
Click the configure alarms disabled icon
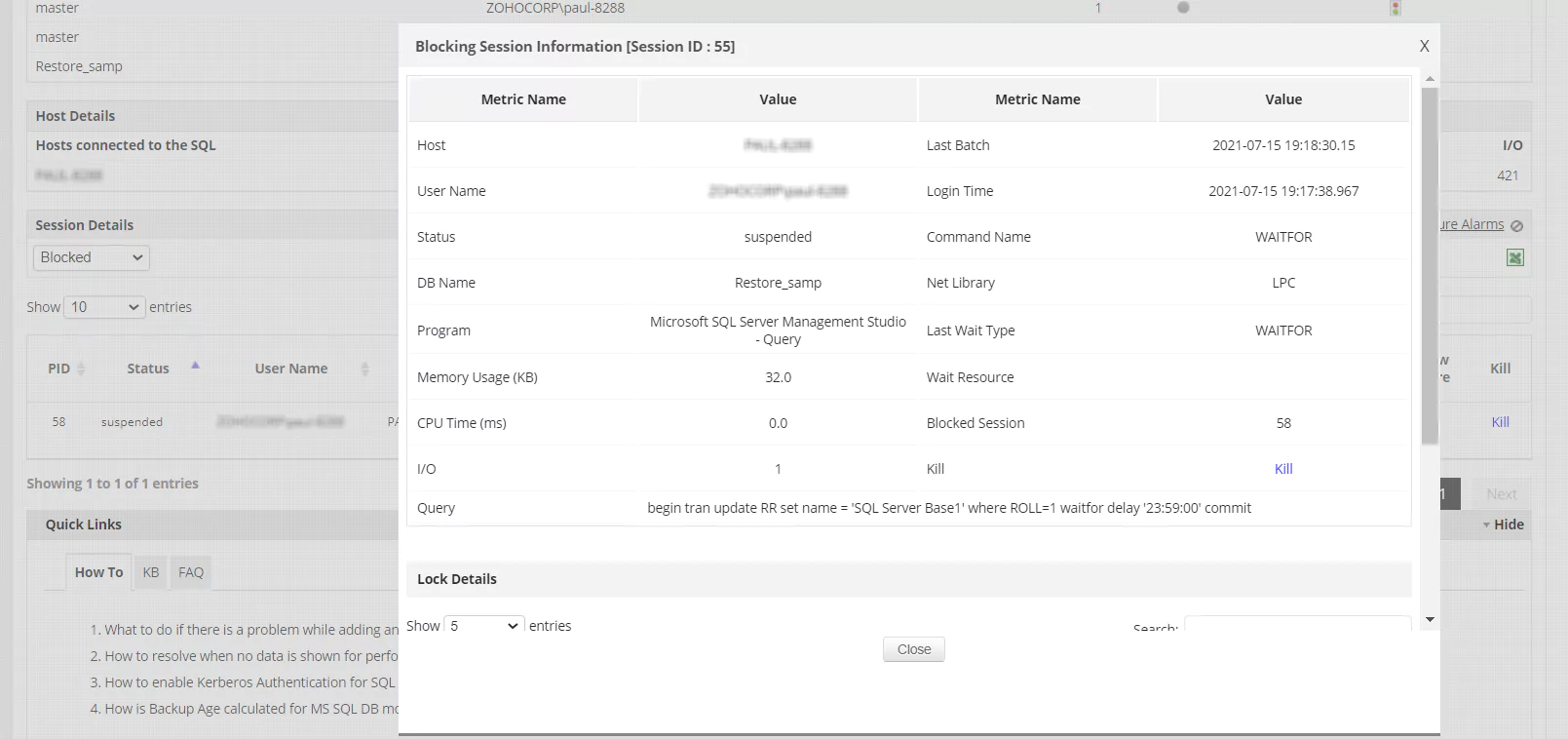pos(1516,225)
